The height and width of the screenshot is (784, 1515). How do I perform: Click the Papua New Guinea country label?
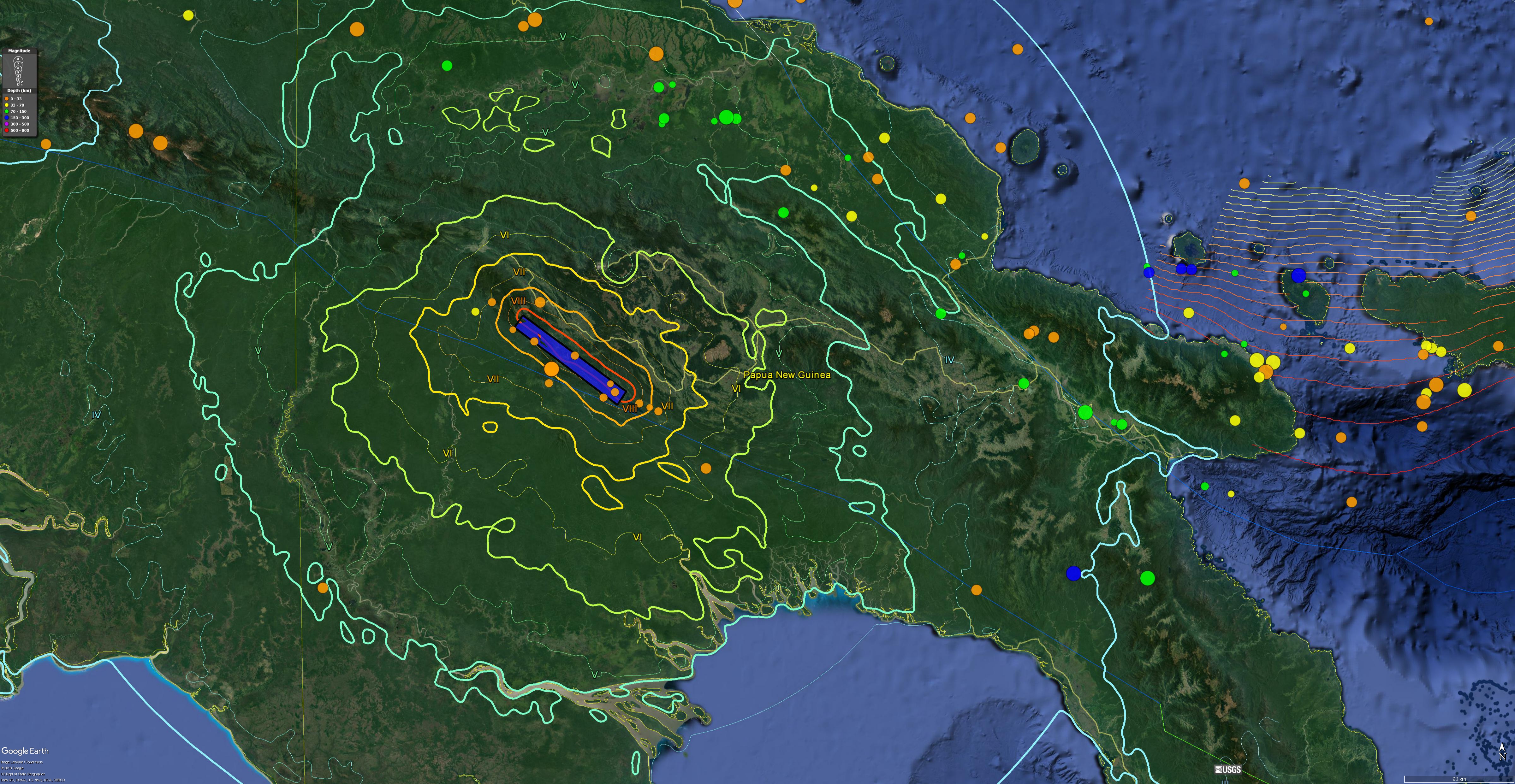click(787, 375)
